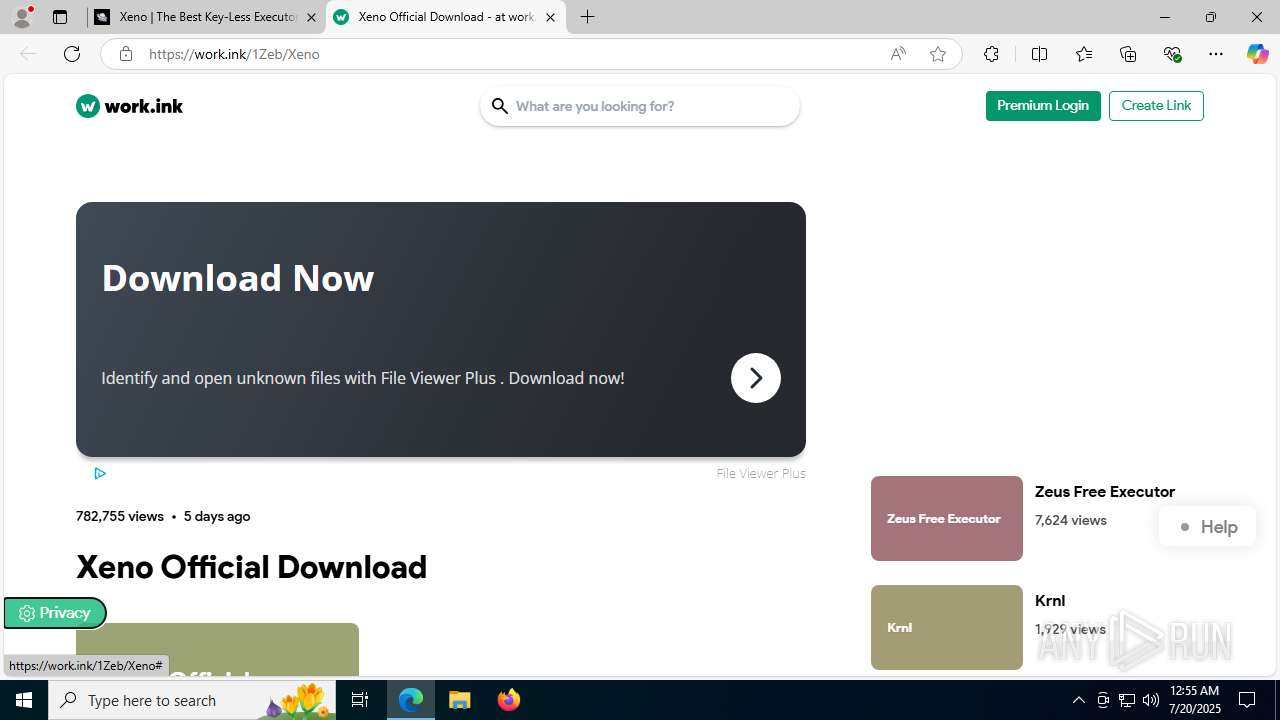Click the Xeno Official Download heading
The width and height of the screenshot is (1280, 720).
pos(252,567)
